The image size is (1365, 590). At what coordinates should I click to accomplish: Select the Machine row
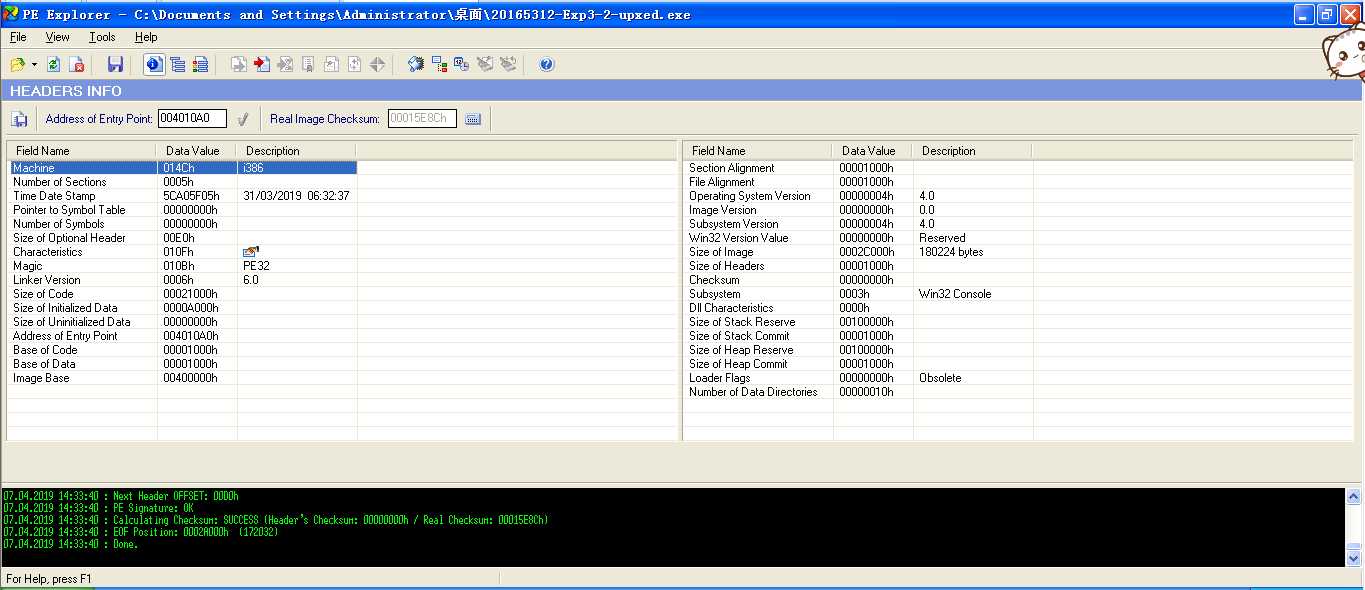click(x=183, y=168)
